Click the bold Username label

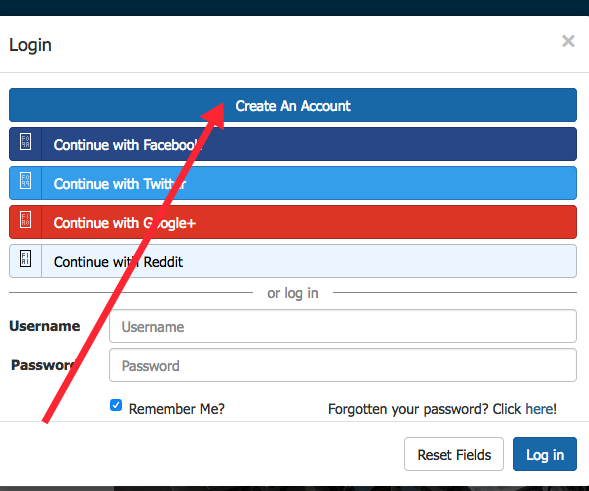pos(45,326)
